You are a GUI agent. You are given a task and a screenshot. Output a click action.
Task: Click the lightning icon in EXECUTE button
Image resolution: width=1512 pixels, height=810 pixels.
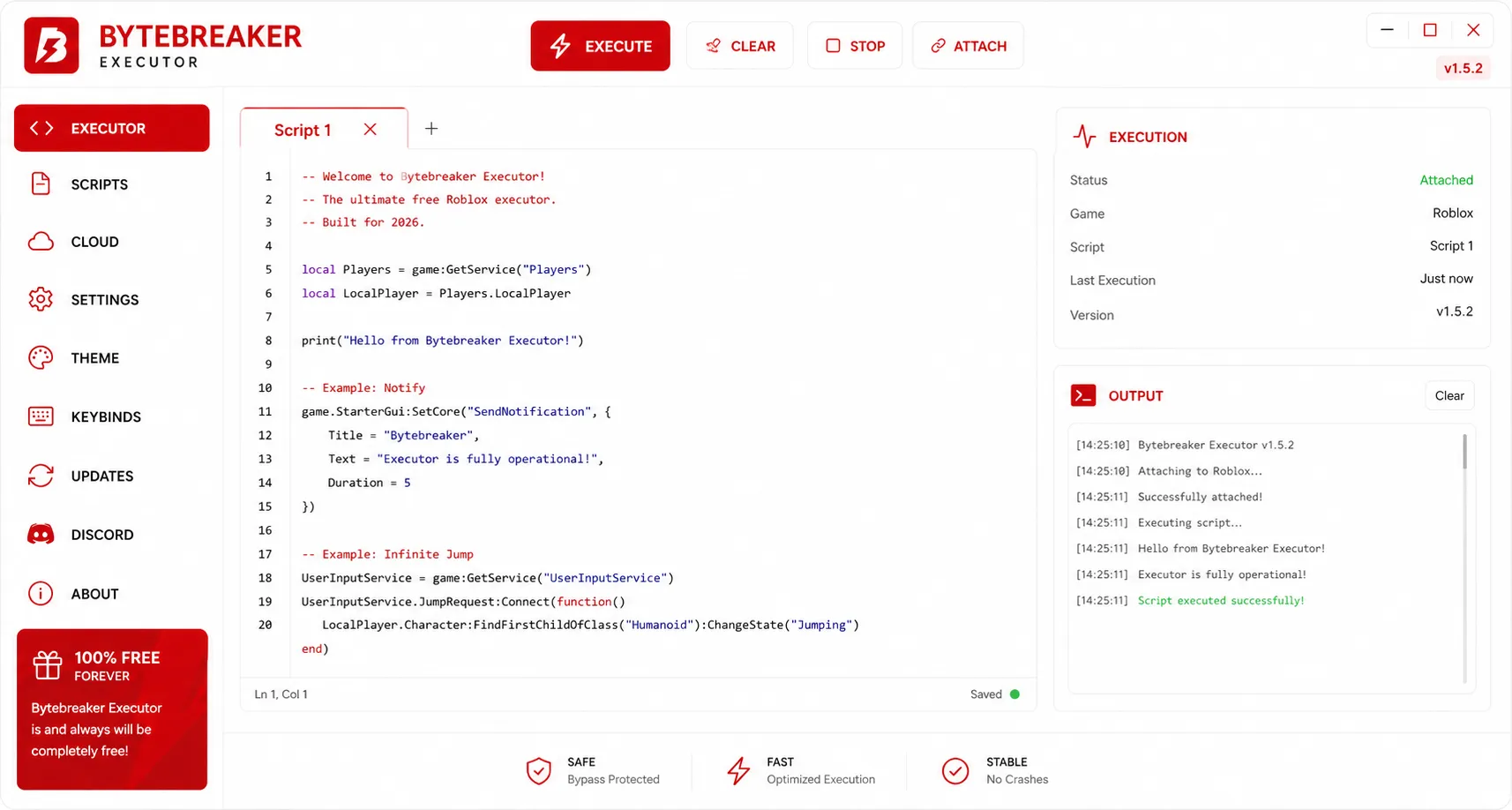pos(560,46)
